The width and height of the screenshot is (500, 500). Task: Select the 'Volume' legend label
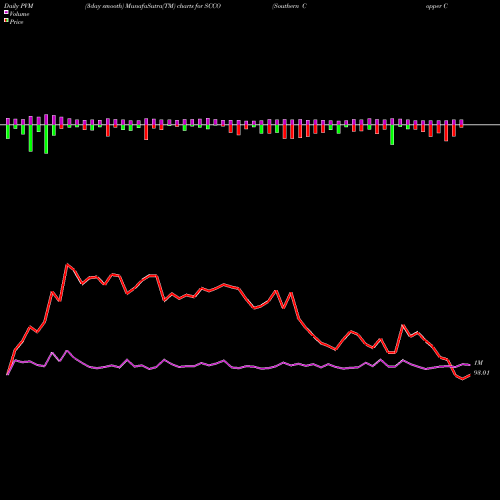point(19,14)
